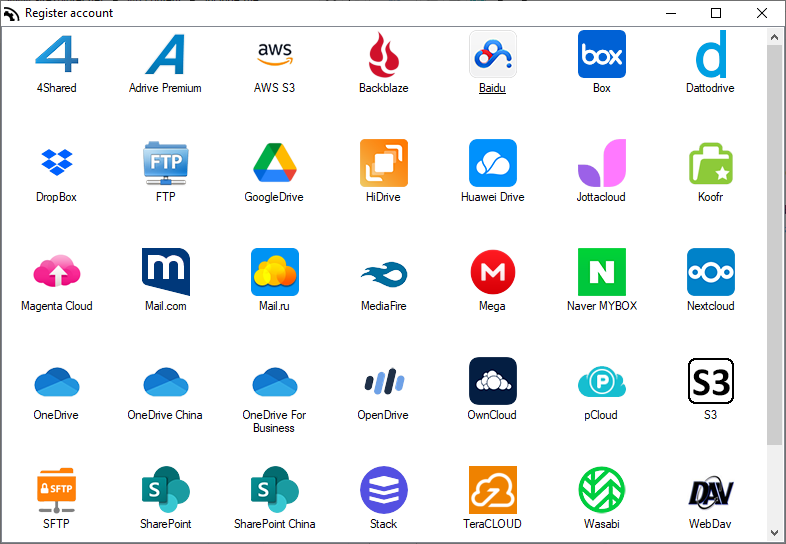The width and height of the screenshot is (786, 544).
Task: Pick the Magenta Cloud icon
Action: coord(57,271)
